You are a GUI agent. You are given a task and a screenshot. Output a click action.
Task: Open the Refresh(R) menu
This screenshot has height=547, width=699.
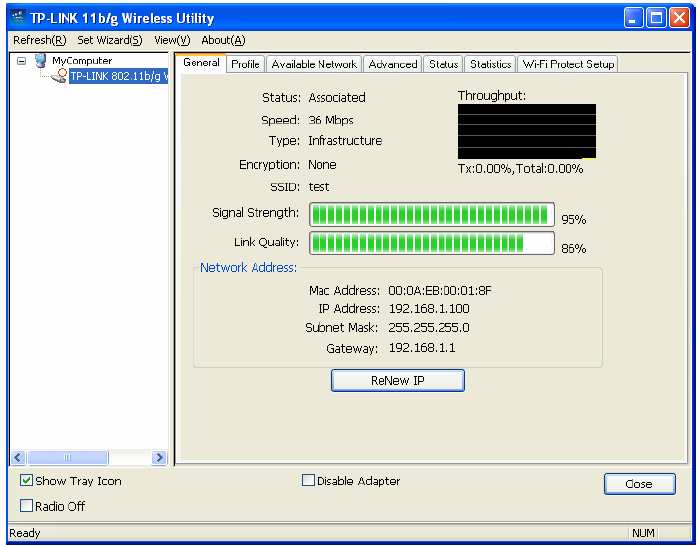click(40, 40)
